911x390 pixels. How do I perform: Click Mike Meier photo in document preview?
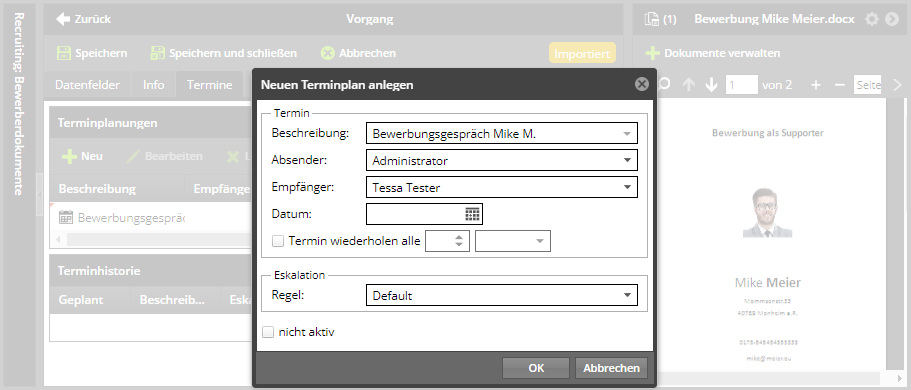click(x=767, y=213)
